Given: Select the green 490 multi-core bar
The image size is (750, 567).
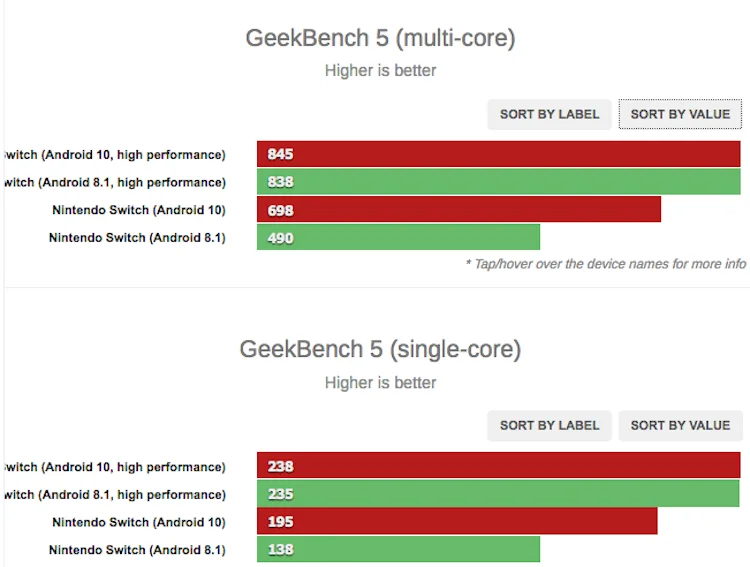Looking at the screenshot, I should (398, 237).
